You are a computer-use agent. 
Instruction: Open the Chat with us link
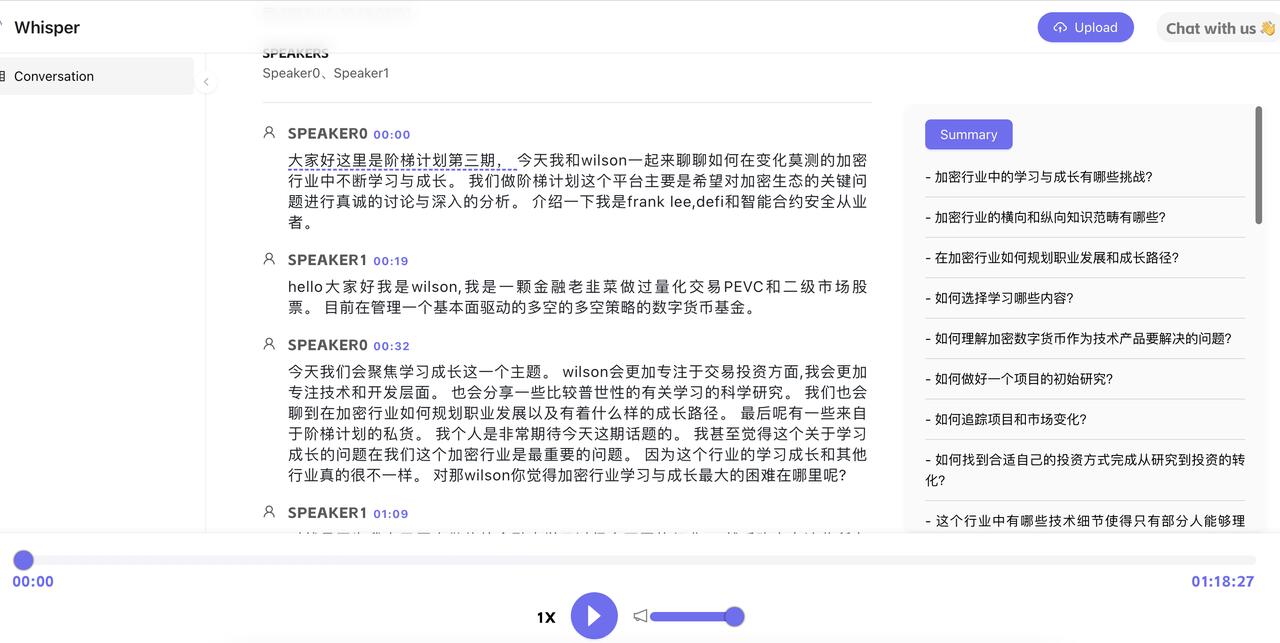[1219, 28]
